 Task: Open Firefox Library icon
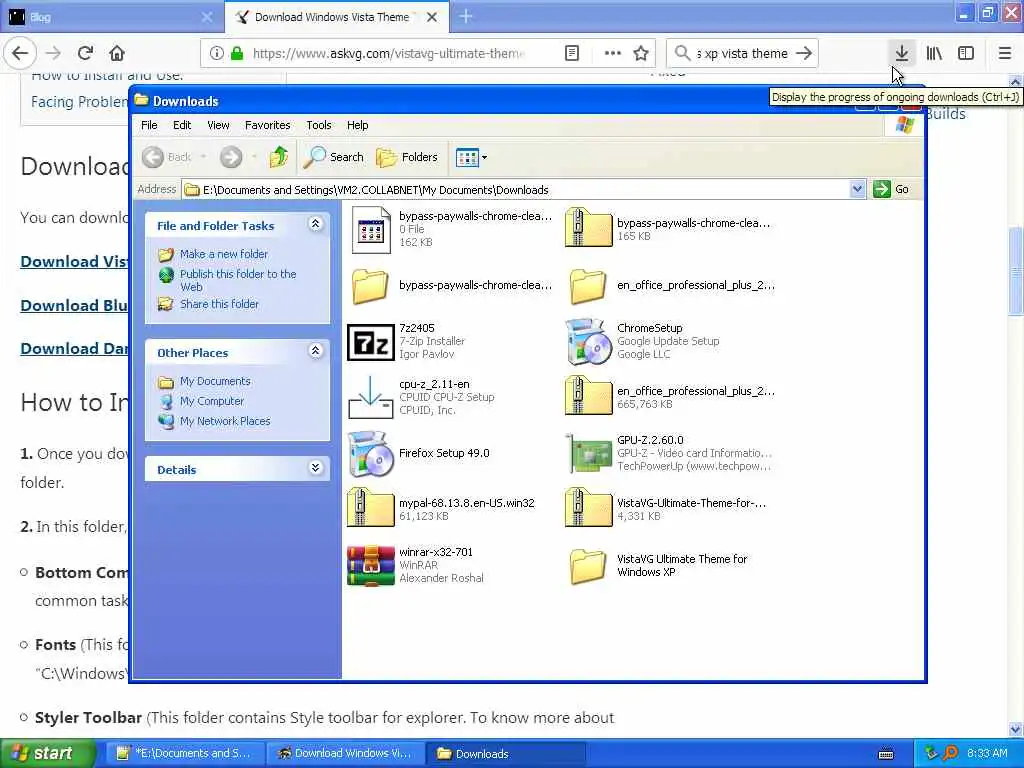pyautogui.click(x=934, y=53)
